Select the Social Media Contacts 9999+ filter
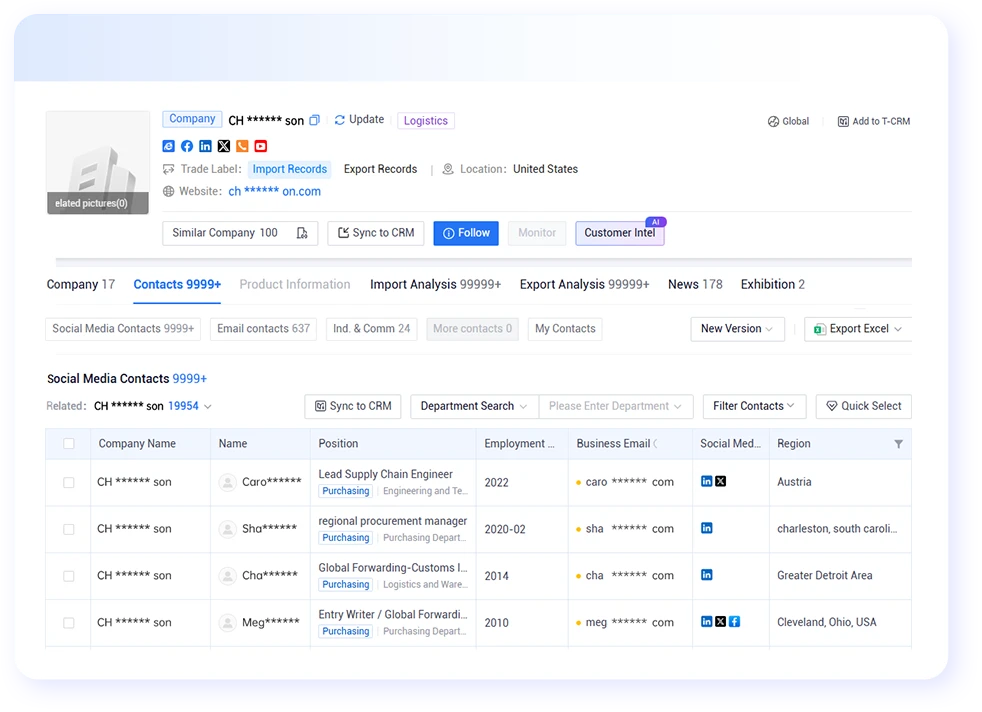Screen dimensions: 982x712 coord(123,329)
